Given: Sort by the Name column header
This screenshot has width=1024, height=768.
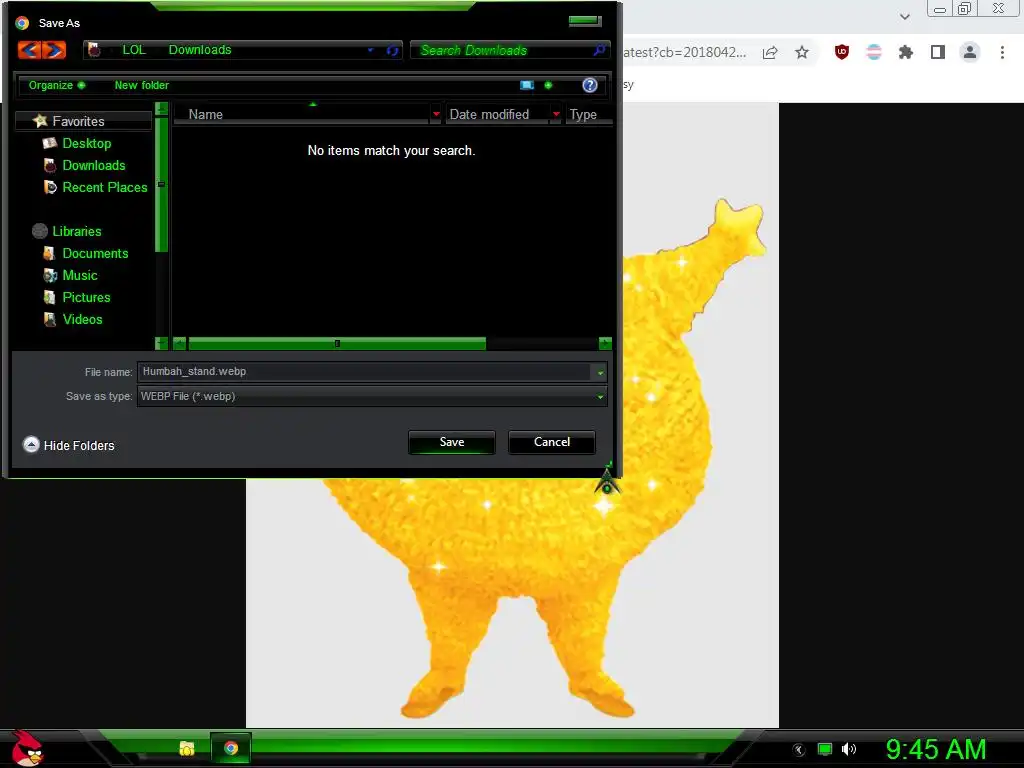Looking at the screenshot, I should pyautogui.click(x=302, y=114).
